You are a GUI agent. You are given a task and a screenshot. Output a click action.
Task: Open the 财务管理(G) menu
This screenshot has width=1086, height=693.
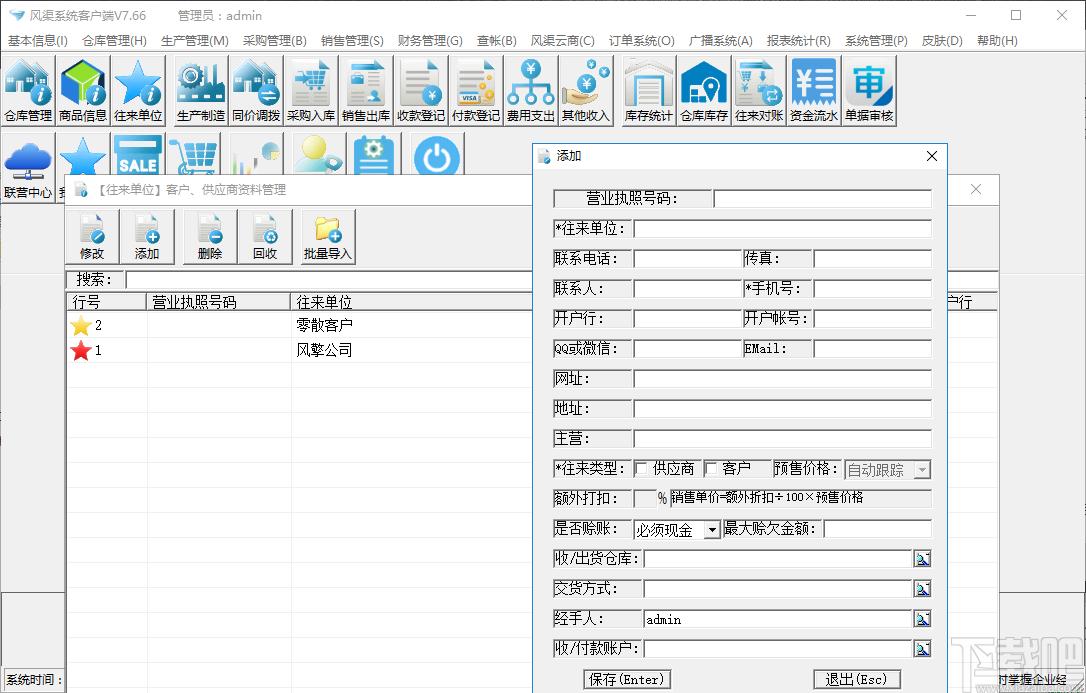430,41
